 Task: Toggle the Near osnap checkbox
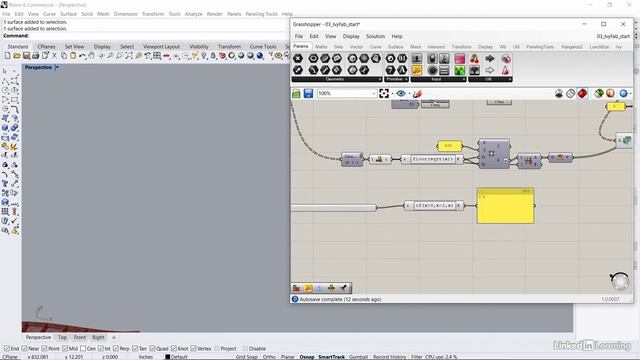coord(24,349)
